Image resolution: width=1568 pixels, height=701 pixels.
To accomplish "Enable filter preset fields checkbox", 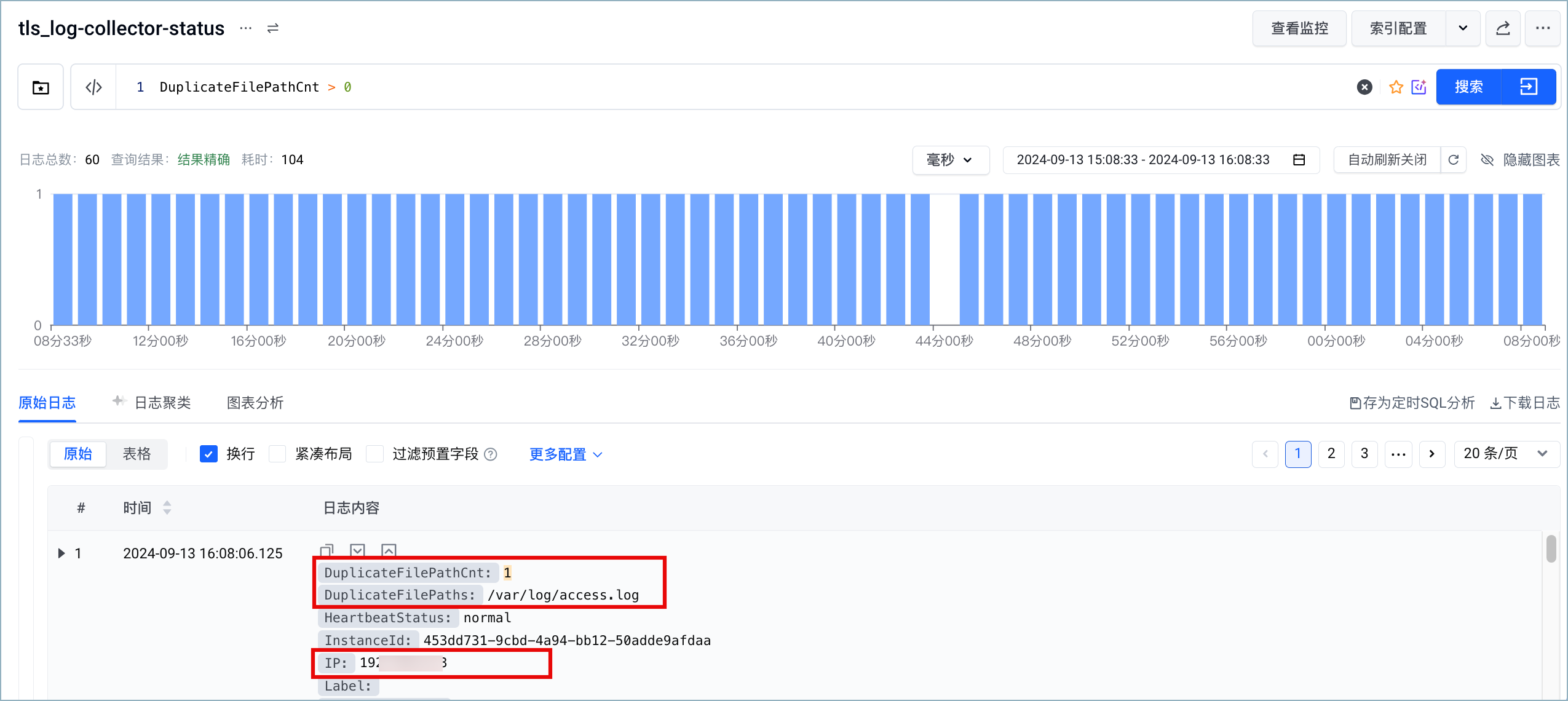I will coord(375,454).
